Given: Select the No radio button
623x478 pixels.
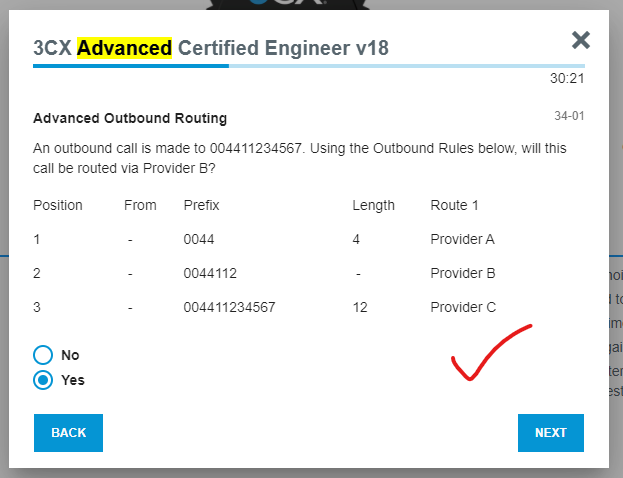Looking at the screenshot, I should click(x=43, y=355).
